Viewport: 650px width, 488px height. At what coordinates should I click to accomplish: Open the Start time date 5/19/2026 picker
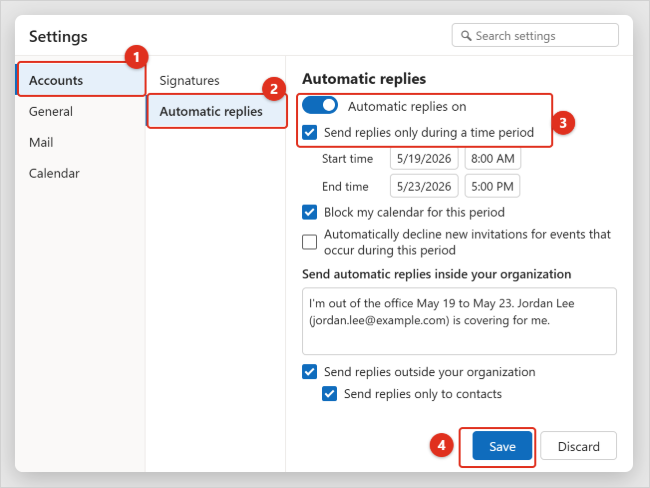pos(424,158)
